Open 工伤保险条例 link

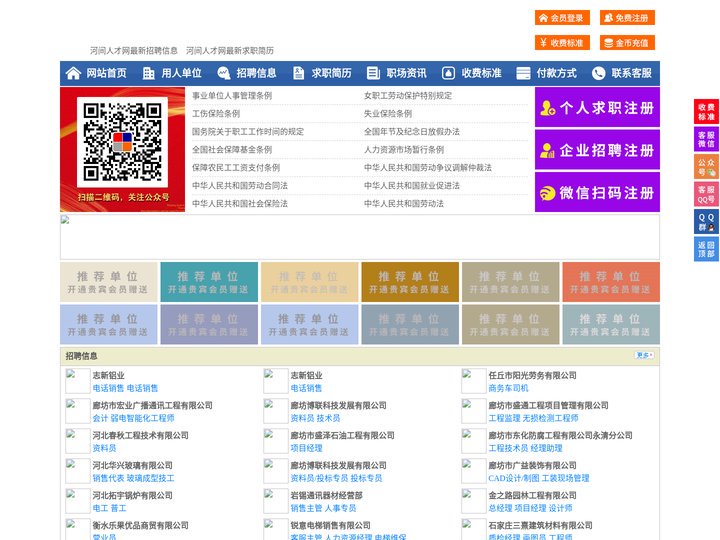216,113
